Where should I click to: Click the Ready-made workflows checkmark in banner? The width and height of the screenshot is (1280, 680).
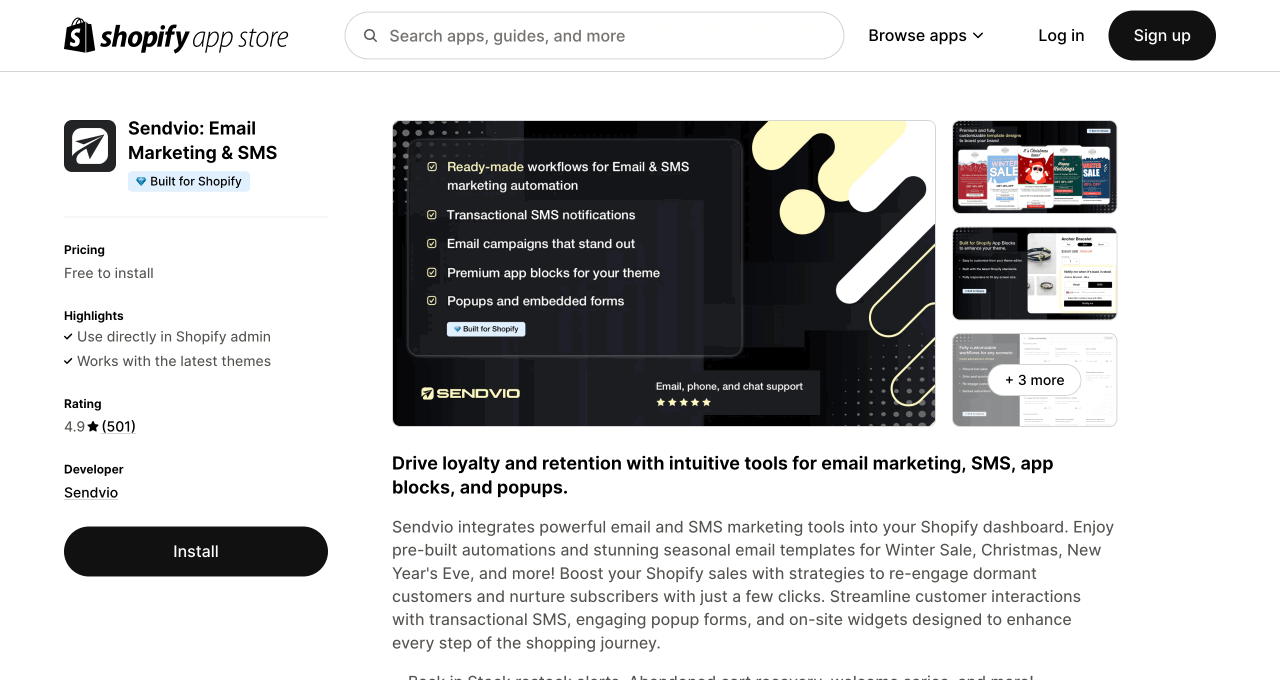point(432,167)
